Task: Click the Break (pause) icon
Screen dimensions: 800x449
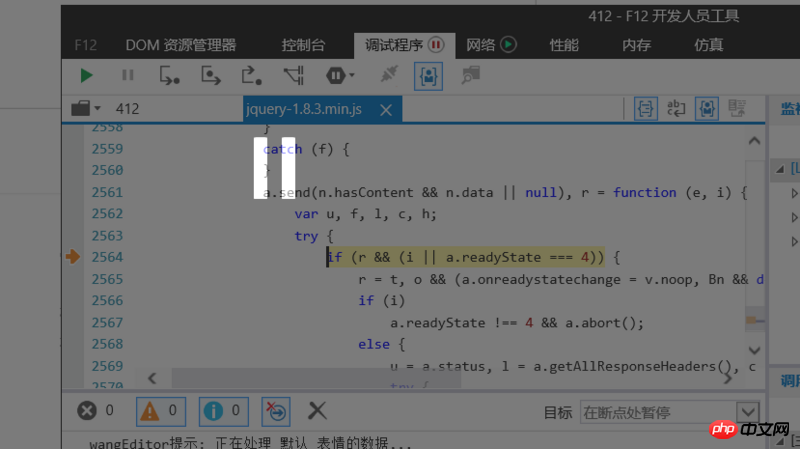Action: (127, 75)
